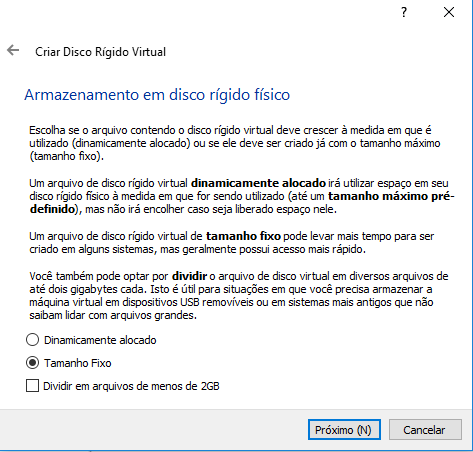Click the bold dividir word in description
Image resolution: width=473 pixels, height=452 pixels.
click(x=189, y=276)
